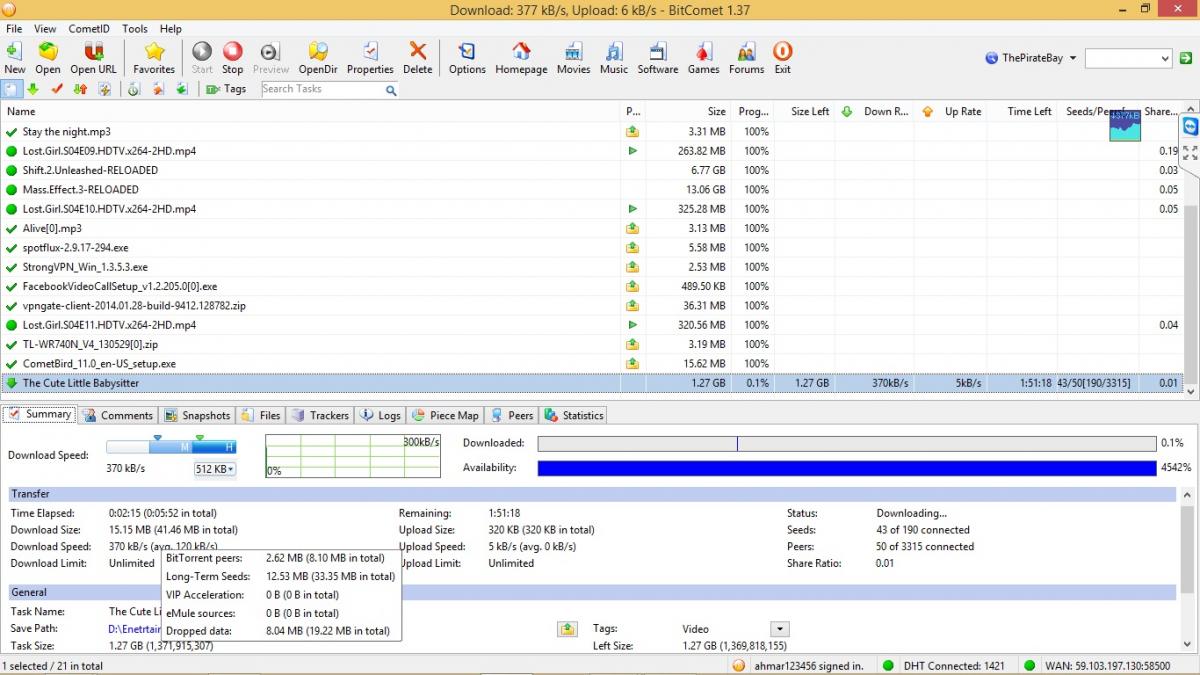Click the Open URL magnet icon
This screenshot has width=1200, height=675.
point(93,58)
